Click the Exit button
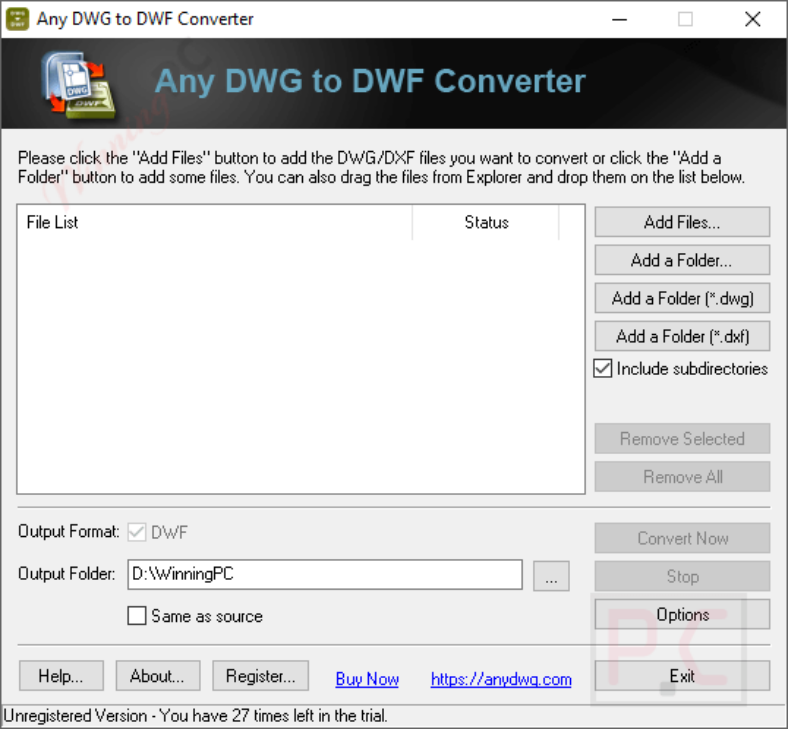Screen dimensions: 788x729 pyautogui.click(x=682, y=676)
